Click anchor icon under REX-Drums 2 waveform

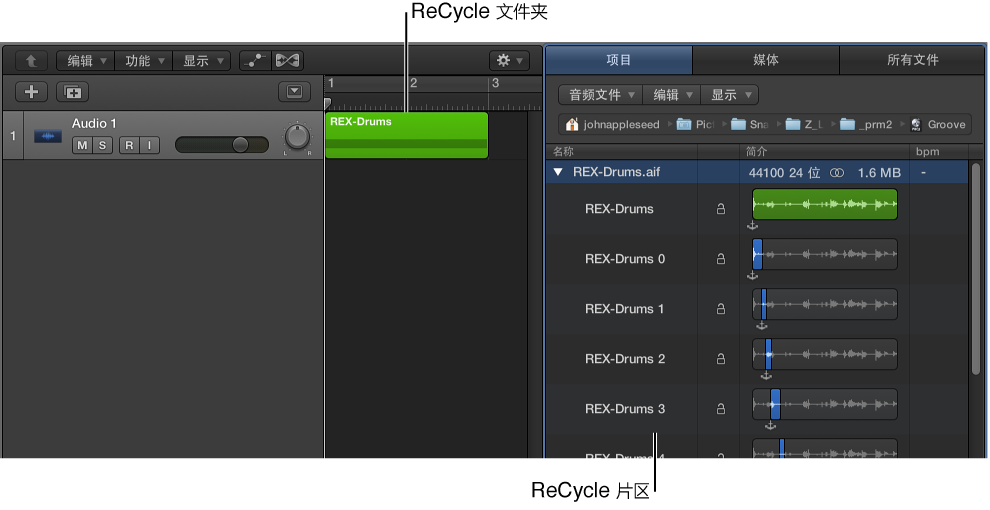pos(766,375)
